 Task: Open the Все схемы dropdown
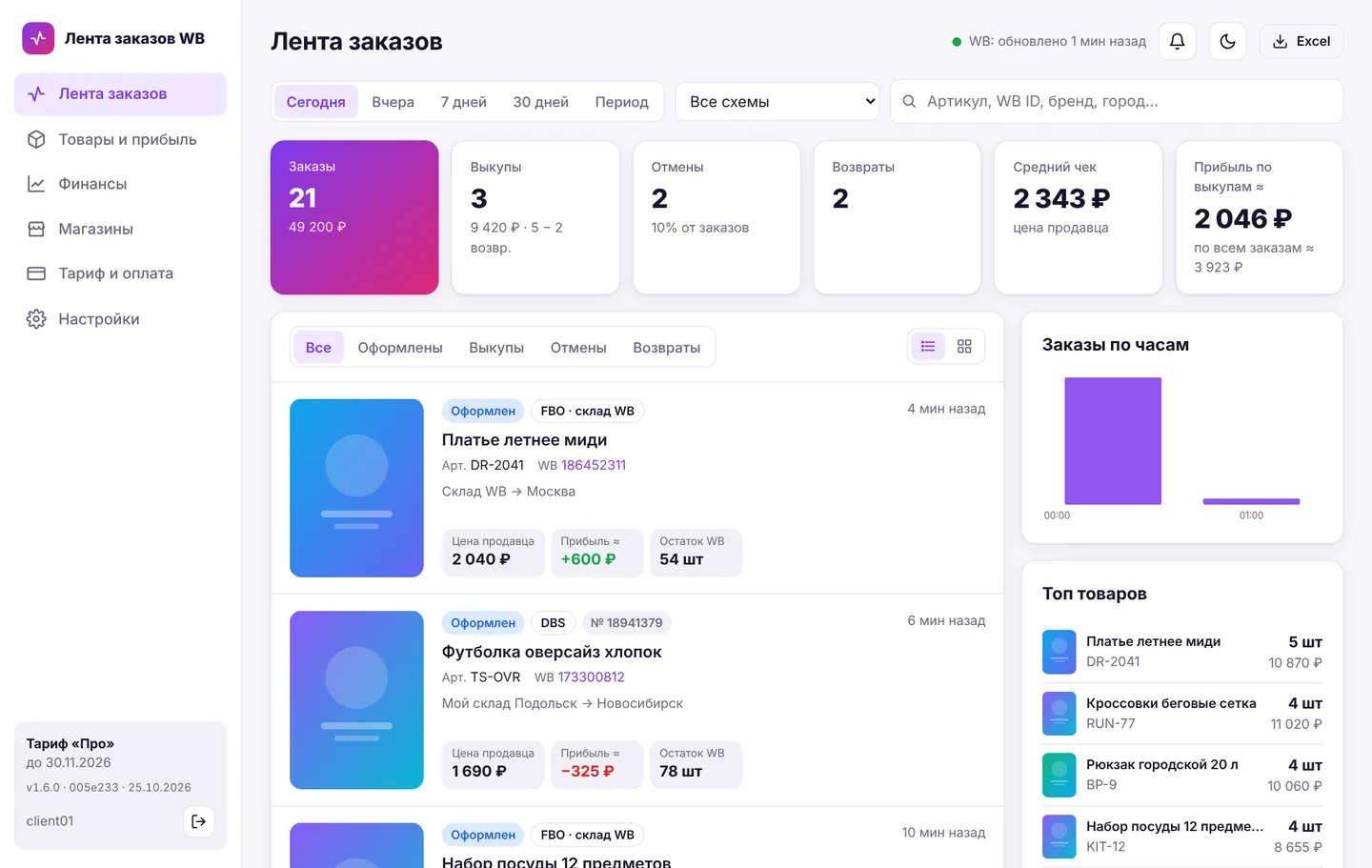point(777,102)
